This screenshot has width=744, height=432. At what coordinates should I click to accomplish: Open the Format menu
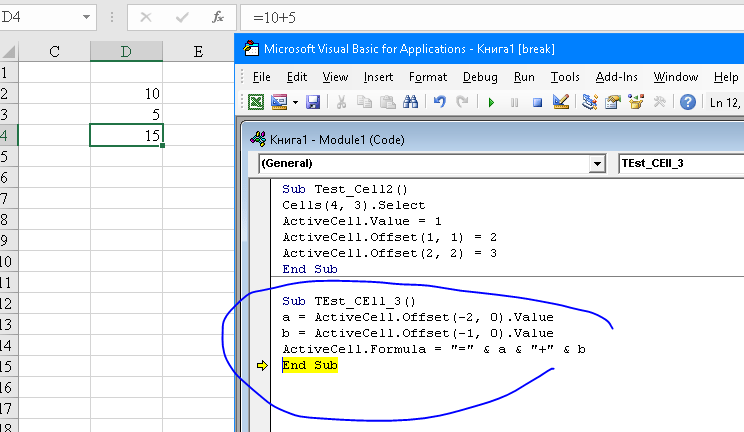click(428, 77)
